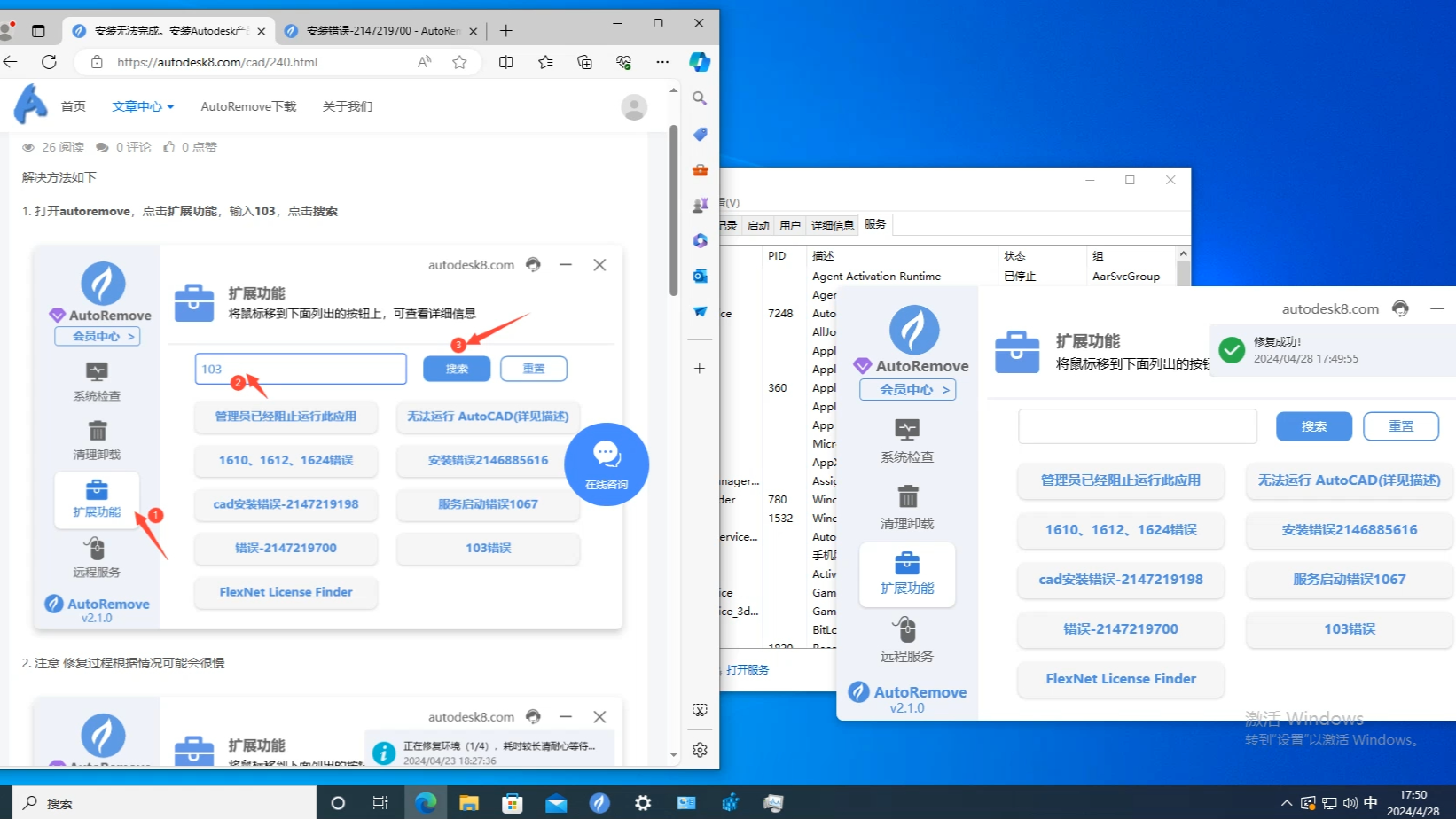Click 服务启动错误1067 in AutoRemove app
The image size is (1456, 819).
(1350, 580)
